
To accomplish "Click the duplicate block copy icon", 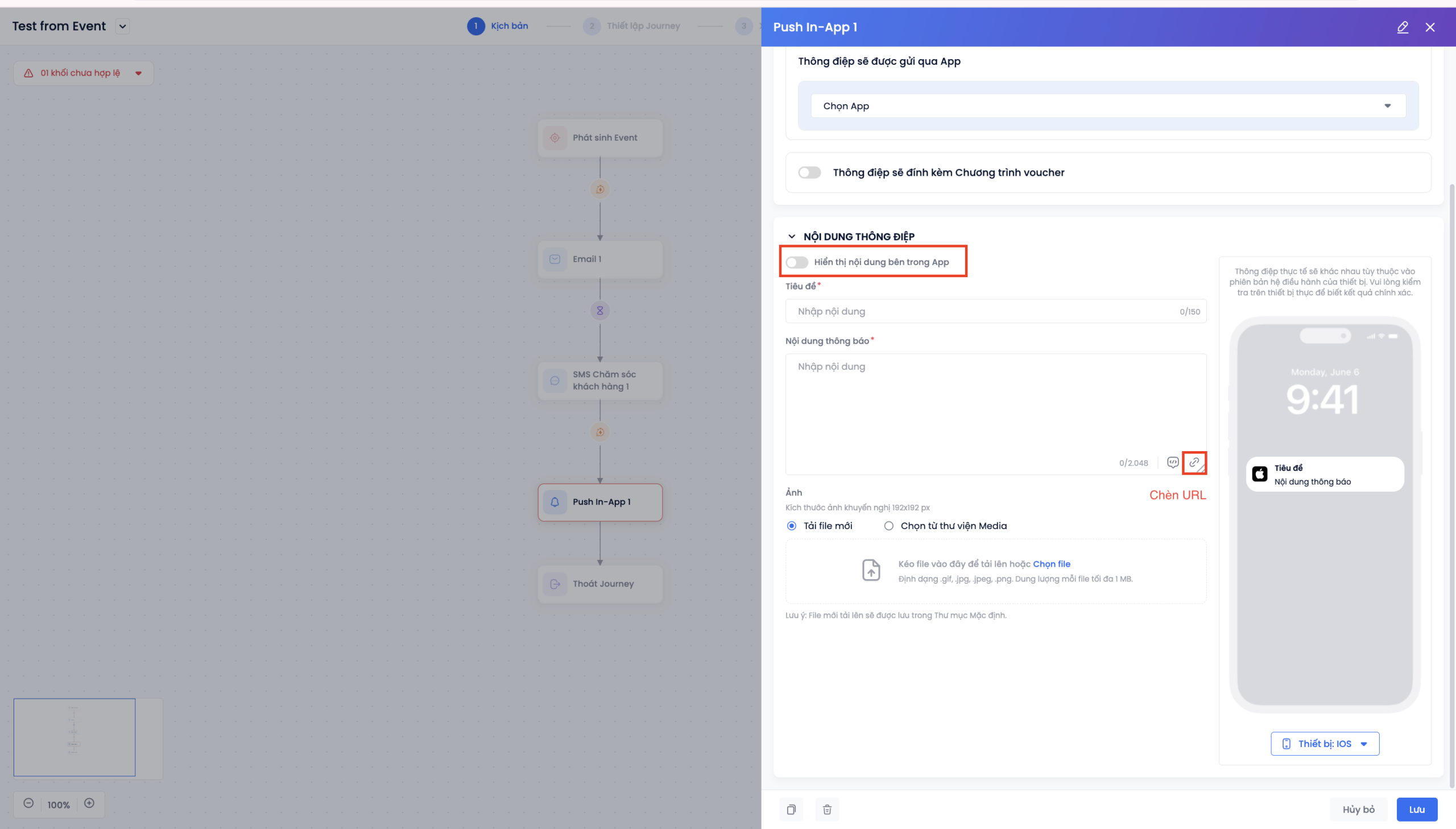I will click(x=791, y=809).
